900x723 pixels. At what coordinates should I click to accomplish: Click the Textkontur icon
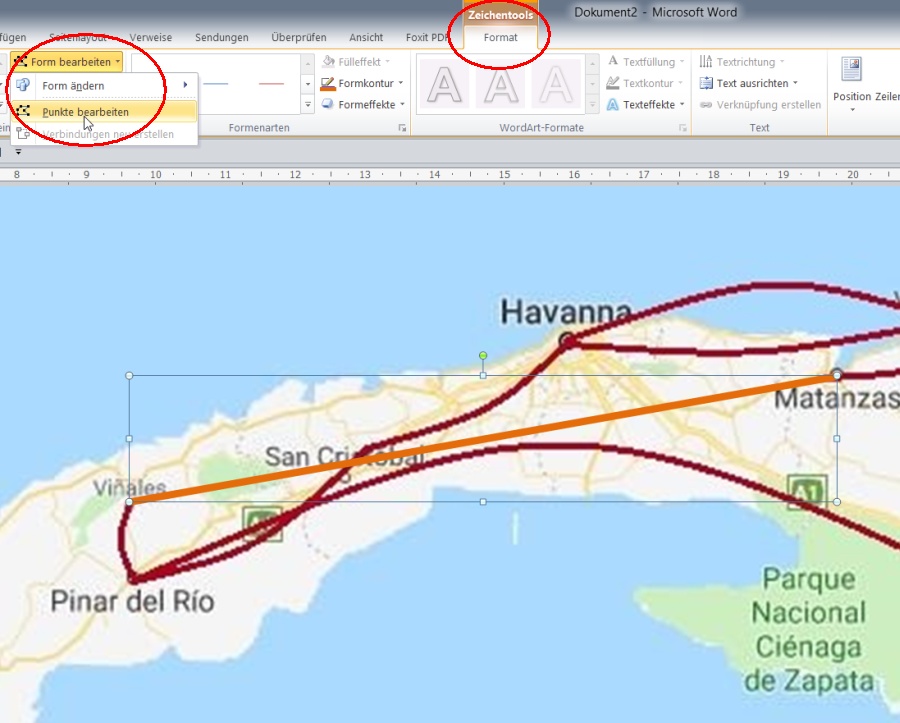613,83
